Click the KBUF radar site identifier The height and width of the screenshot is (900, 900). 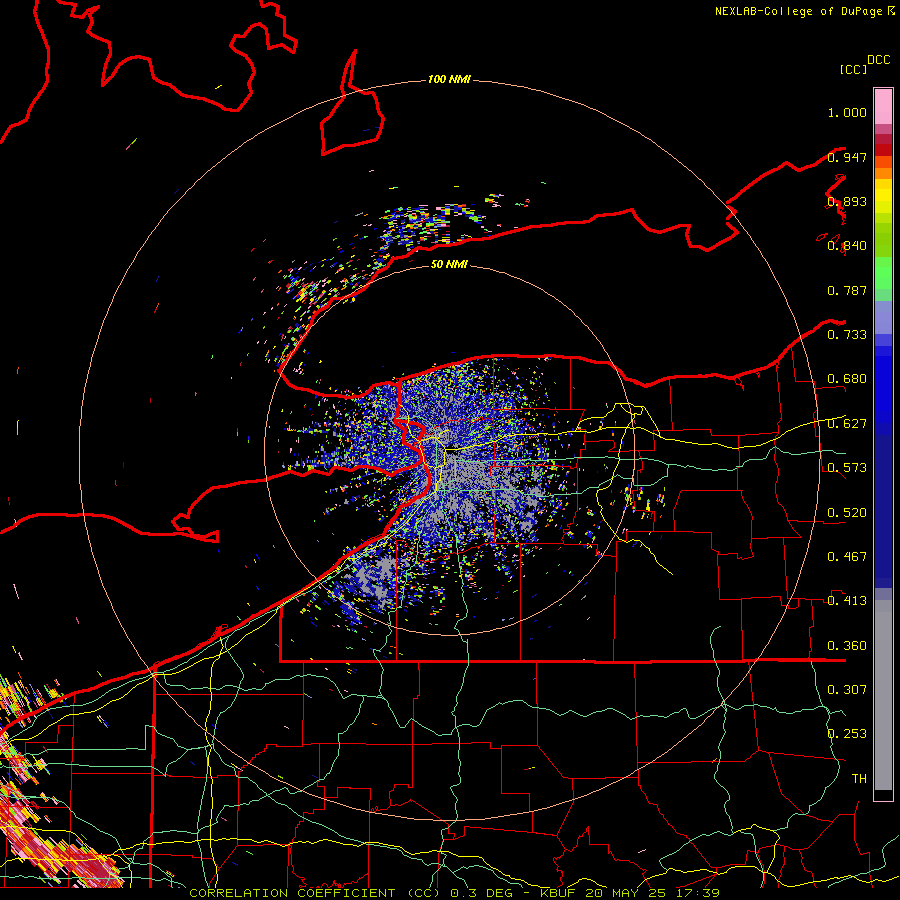tap(559, 893)
